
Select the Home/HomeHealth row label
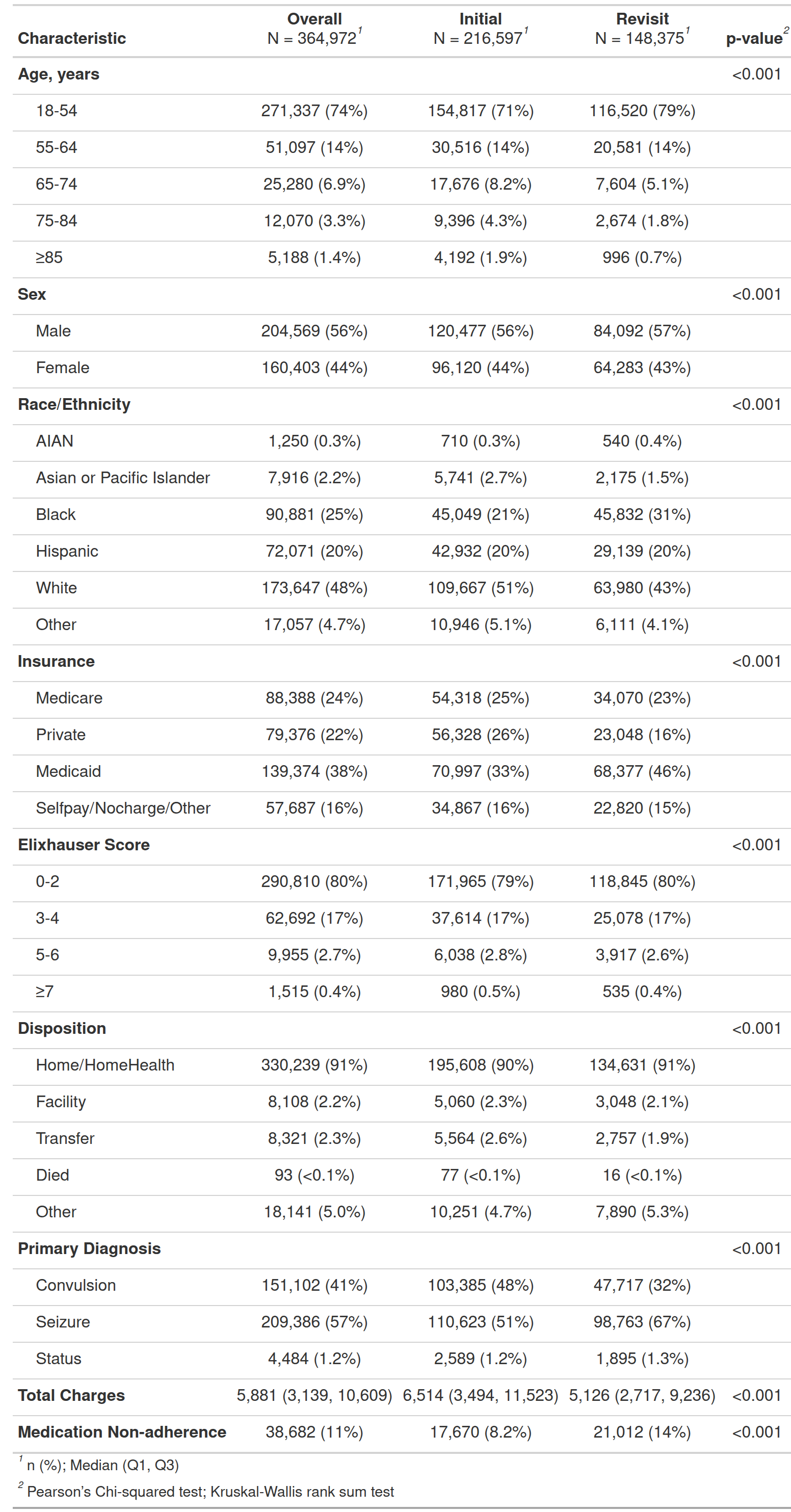(105, 1065)
